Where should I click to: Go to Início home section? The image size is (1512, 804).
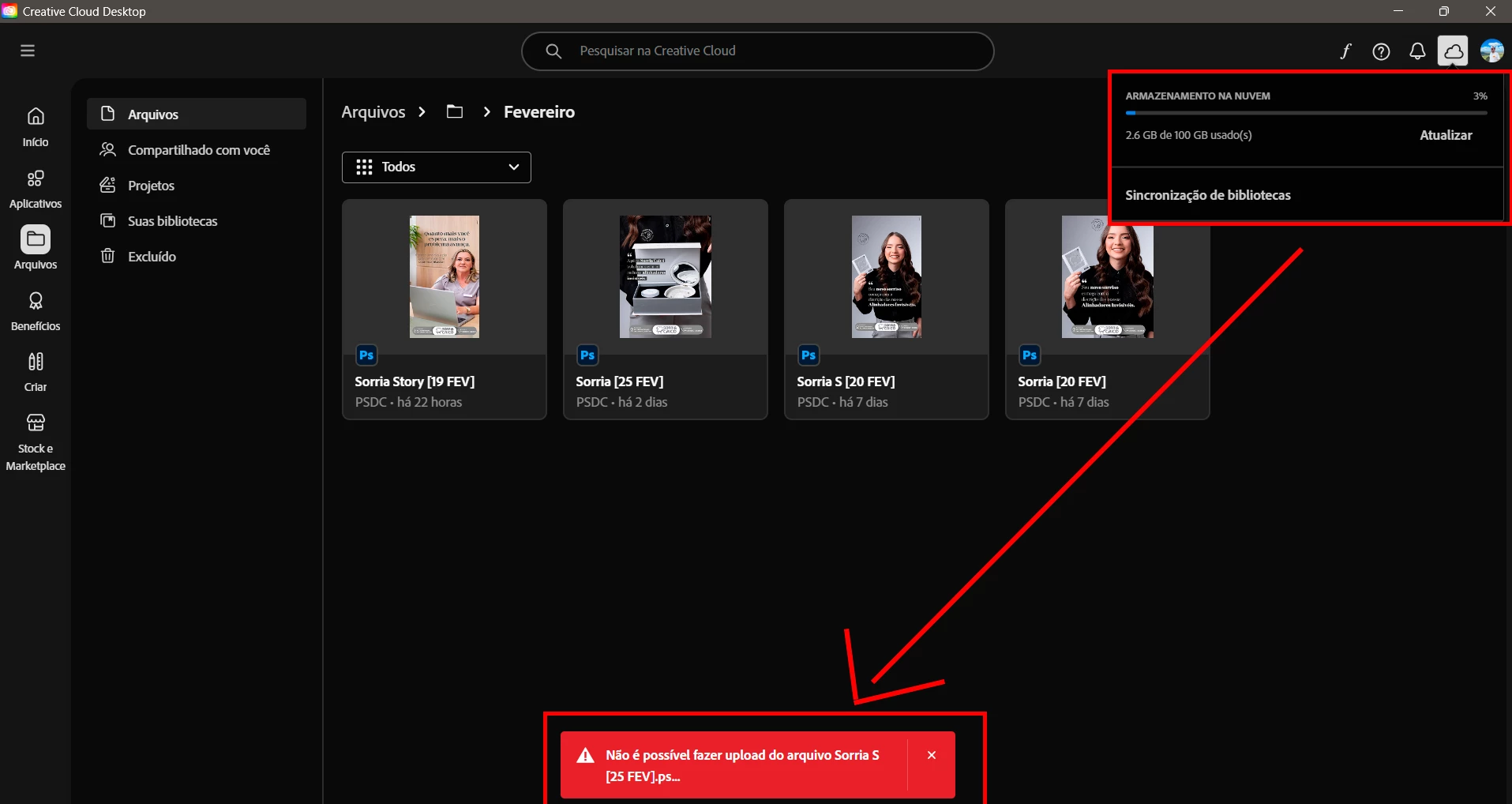[x=36, y=127]
